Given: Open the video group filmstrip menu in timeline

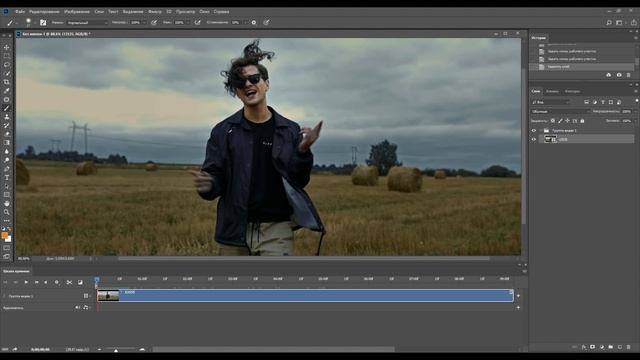Looking at the screenshot, I should [86, 296].
